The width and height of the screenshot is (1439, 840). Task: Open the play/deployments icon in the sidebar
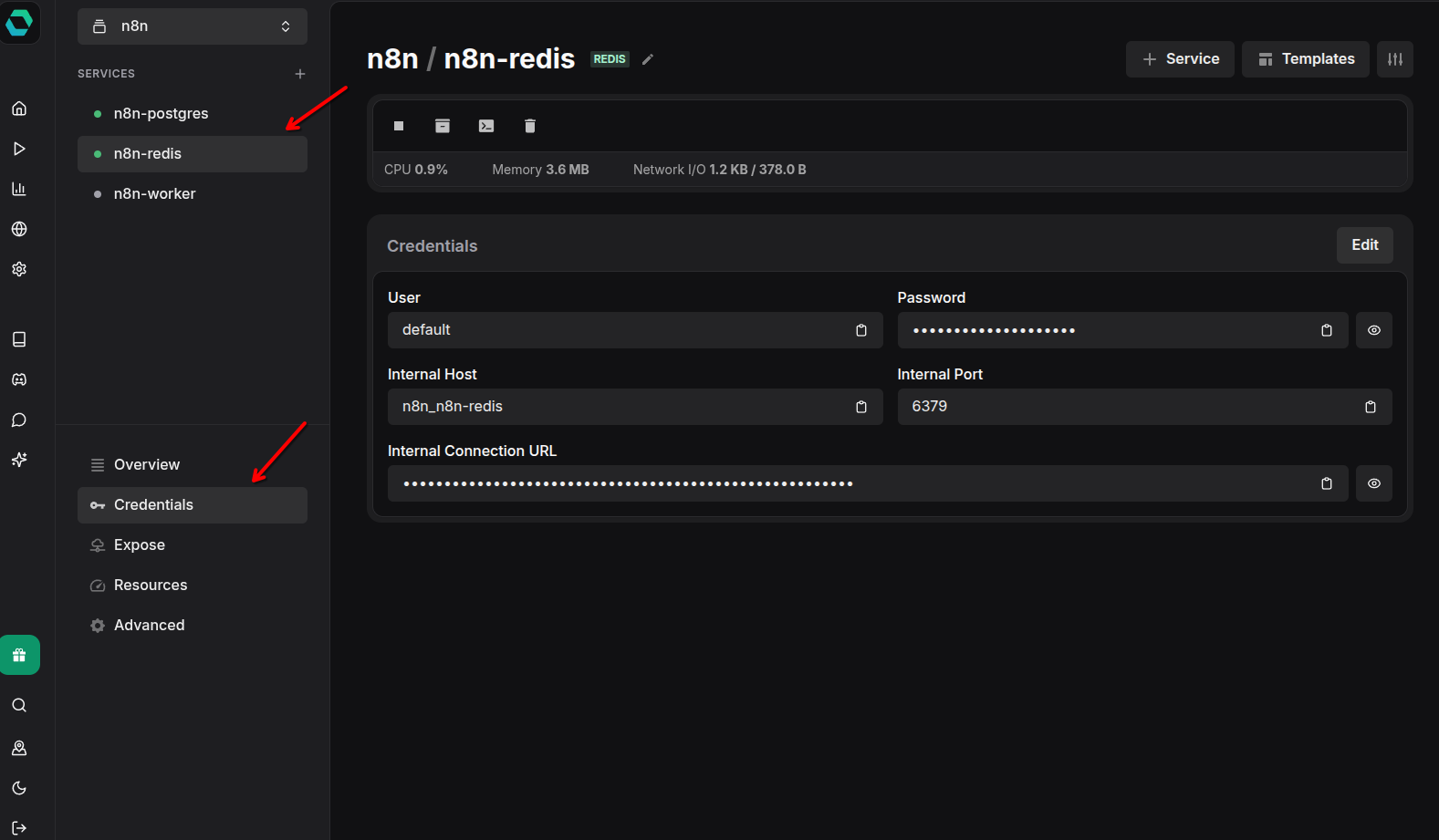point(19,149)
